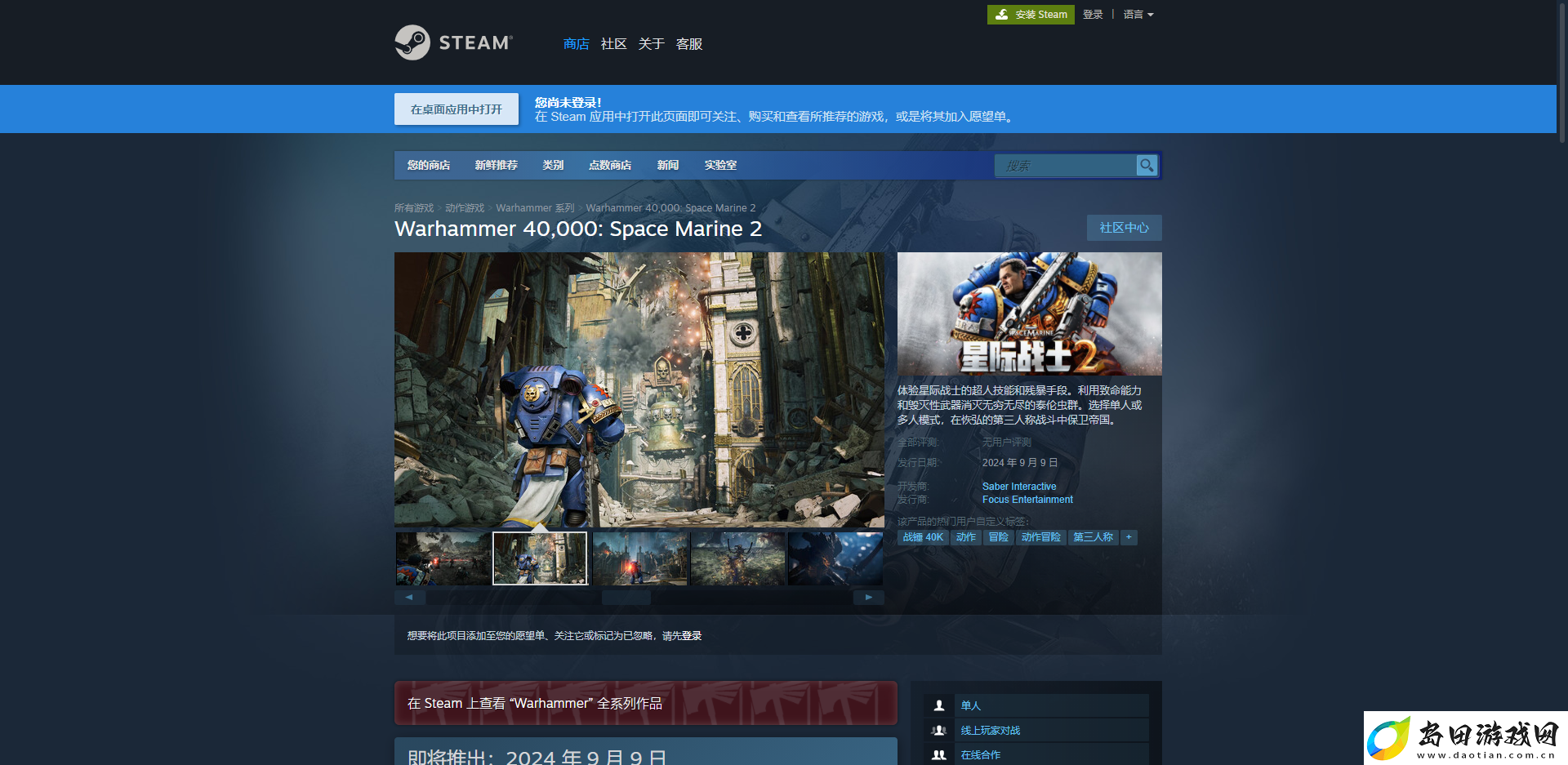Select the second (highlighted) screenshot thumbnail

540,558
